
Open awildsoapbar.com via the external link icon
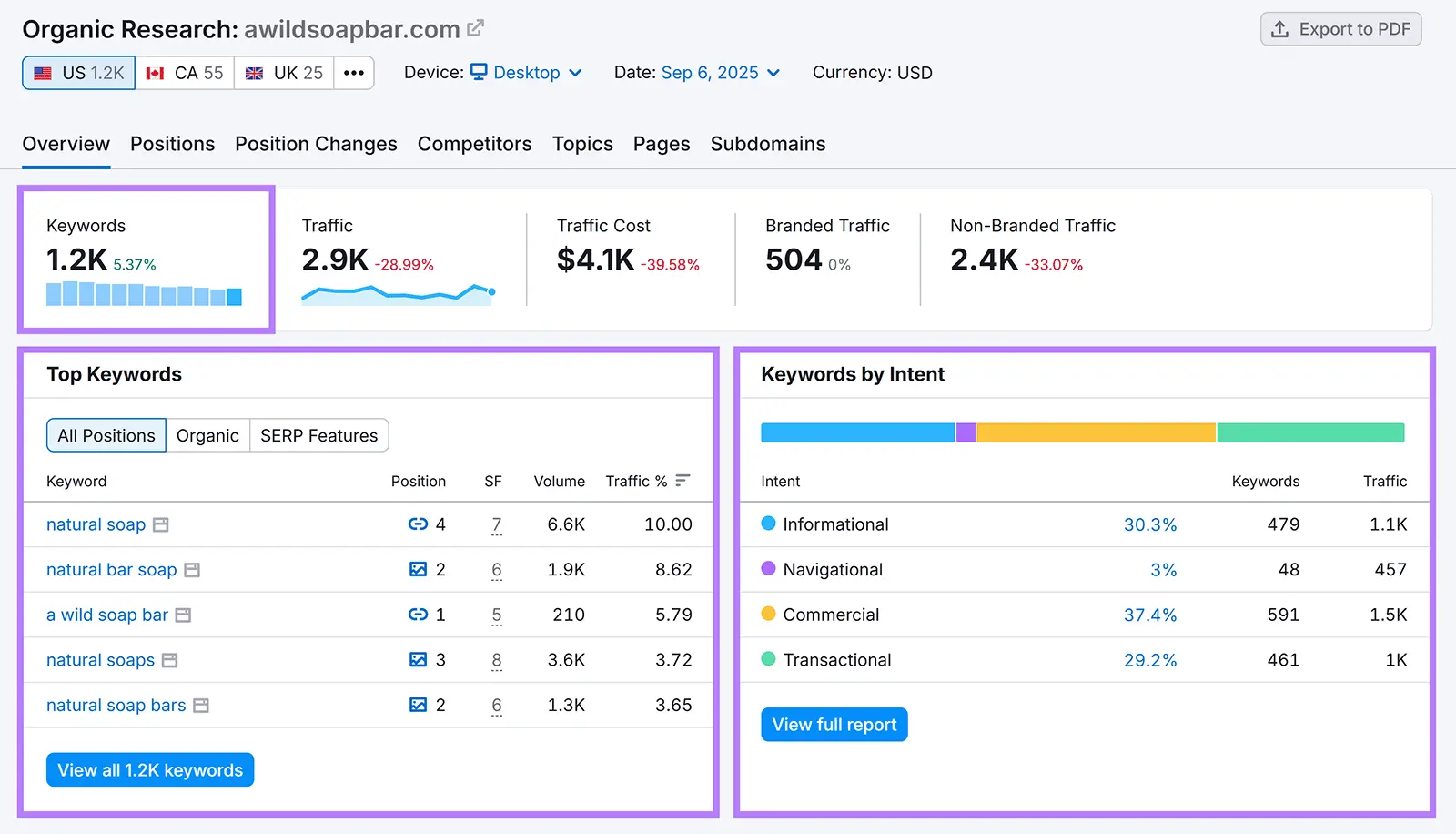point(477,27)
